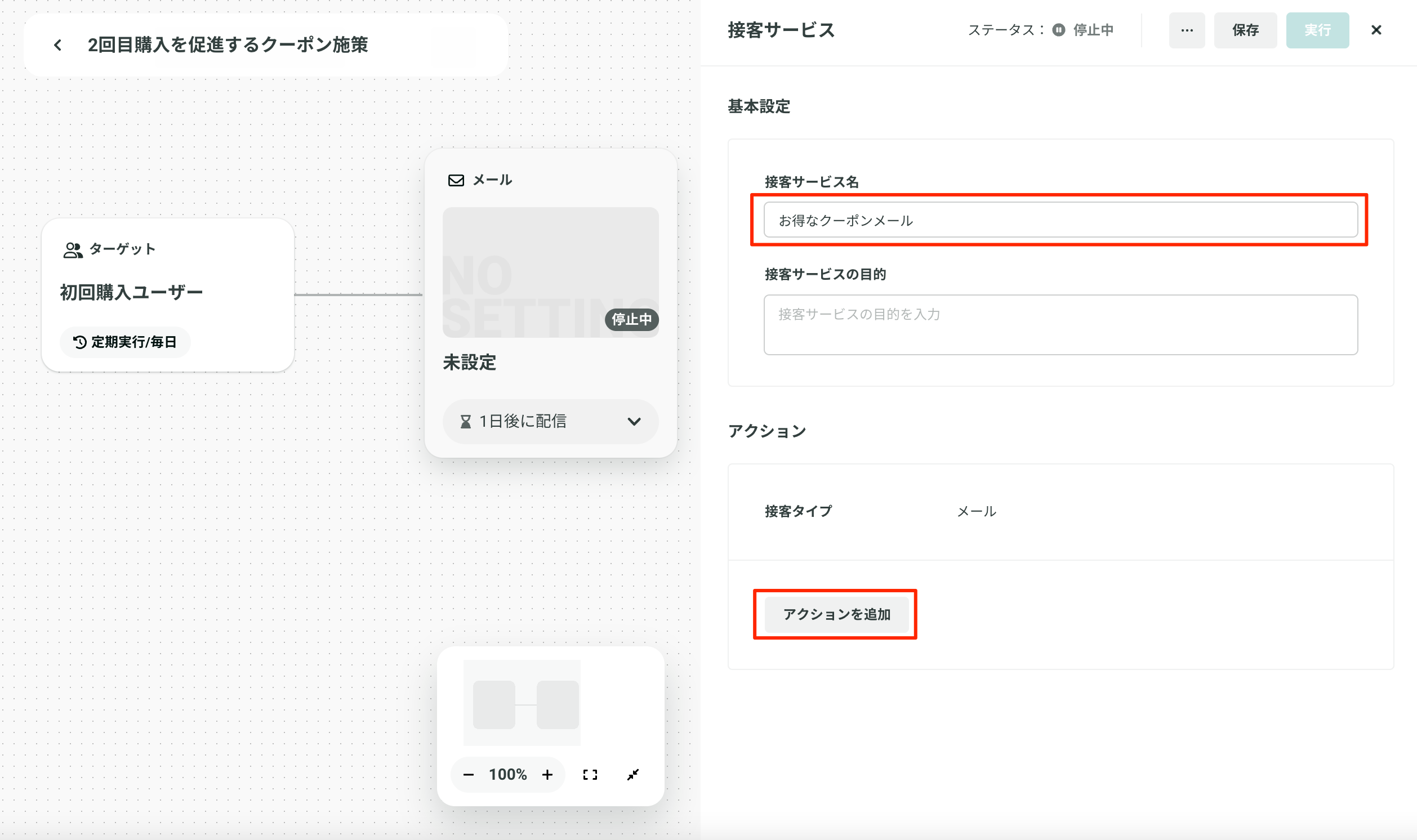
Task: Click the 接客サービス名 input field
Action: click(1060, 220)
